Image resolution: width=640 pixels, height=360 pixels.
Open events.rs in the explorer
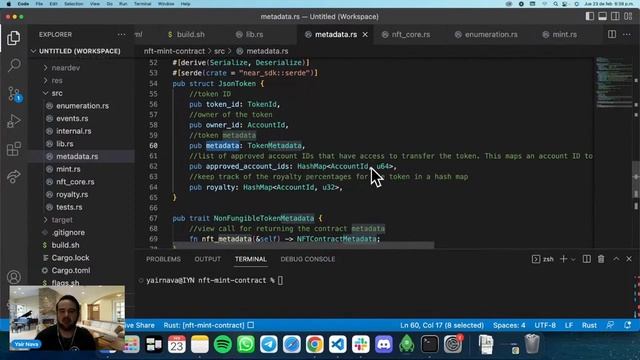(72, 119)
